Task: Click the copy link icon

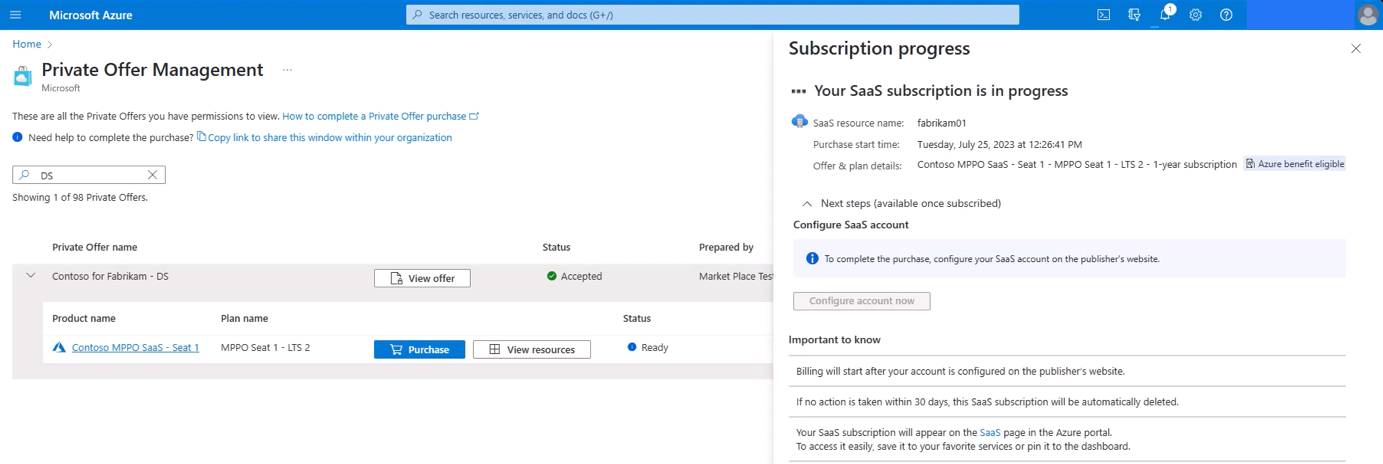Action: [202, 137]
